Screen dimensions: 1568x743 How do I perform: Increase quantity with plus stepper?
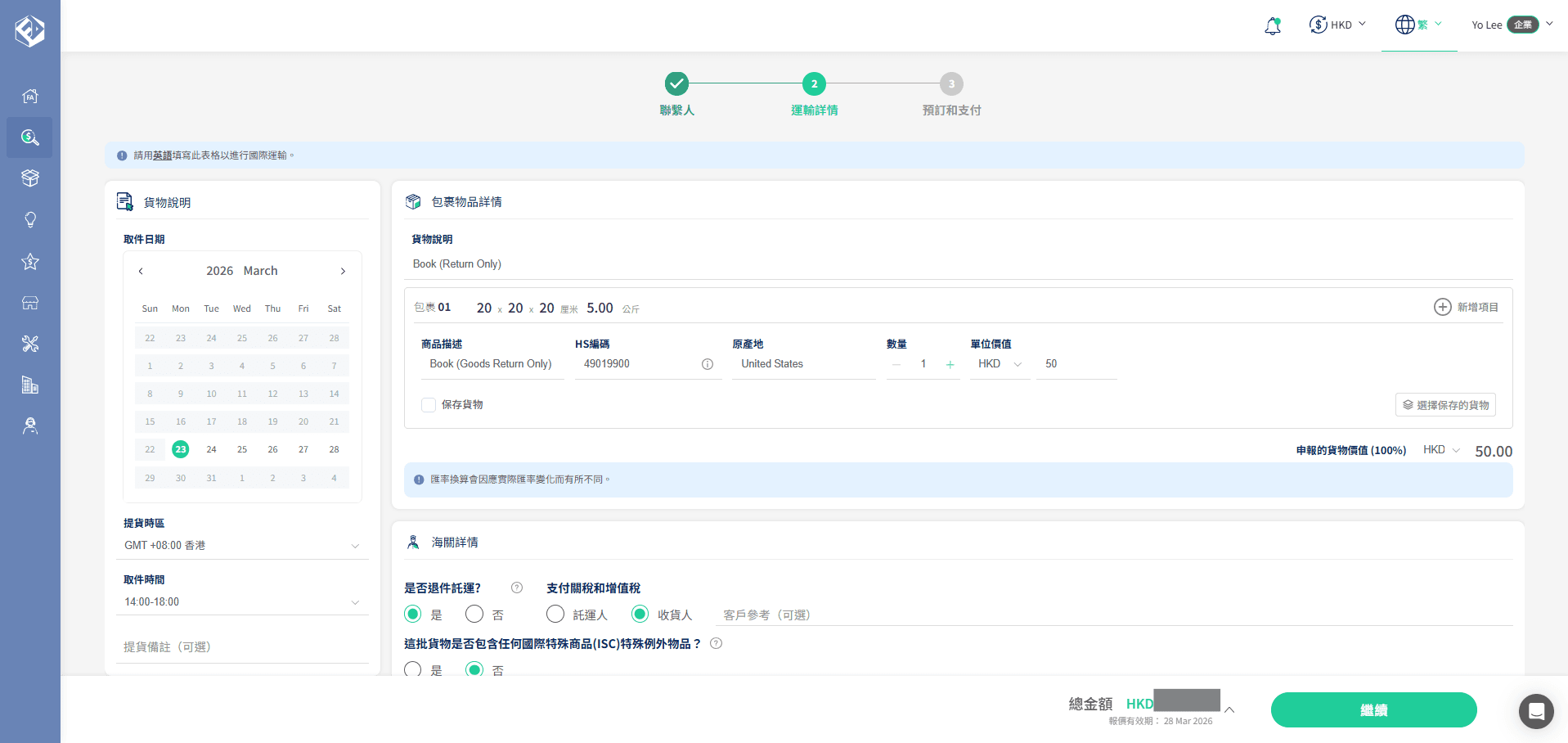[x=950, y=364]
